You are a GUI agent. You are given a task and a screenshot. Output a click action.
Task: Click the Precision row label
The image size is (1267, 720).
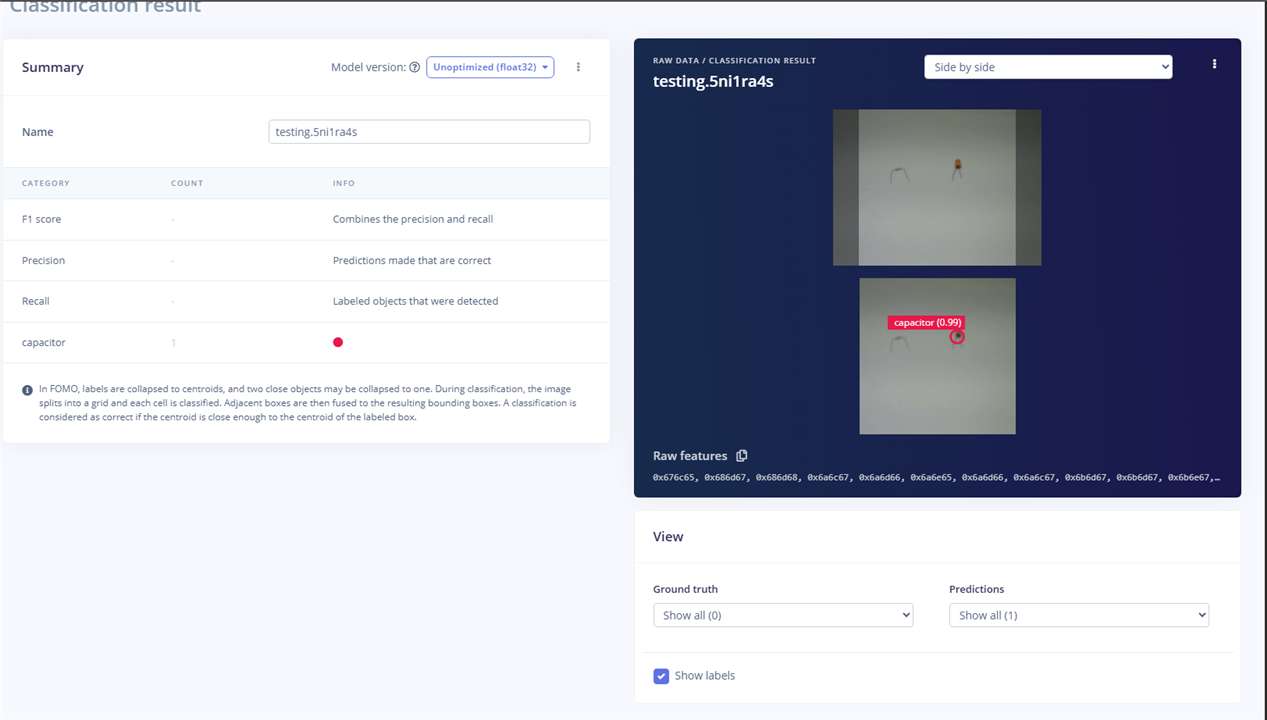(43, 260)
